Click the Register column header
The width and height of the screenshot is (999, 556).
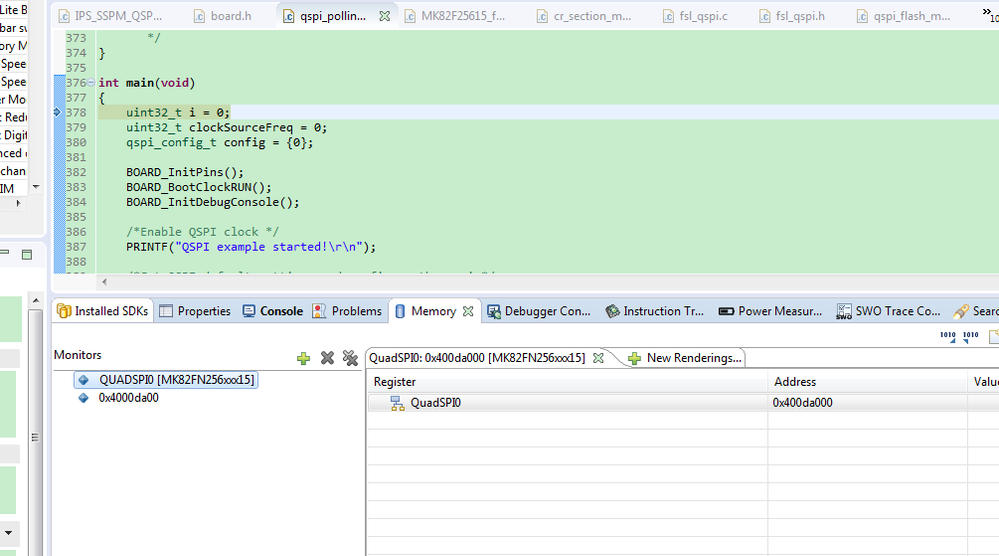567,381
